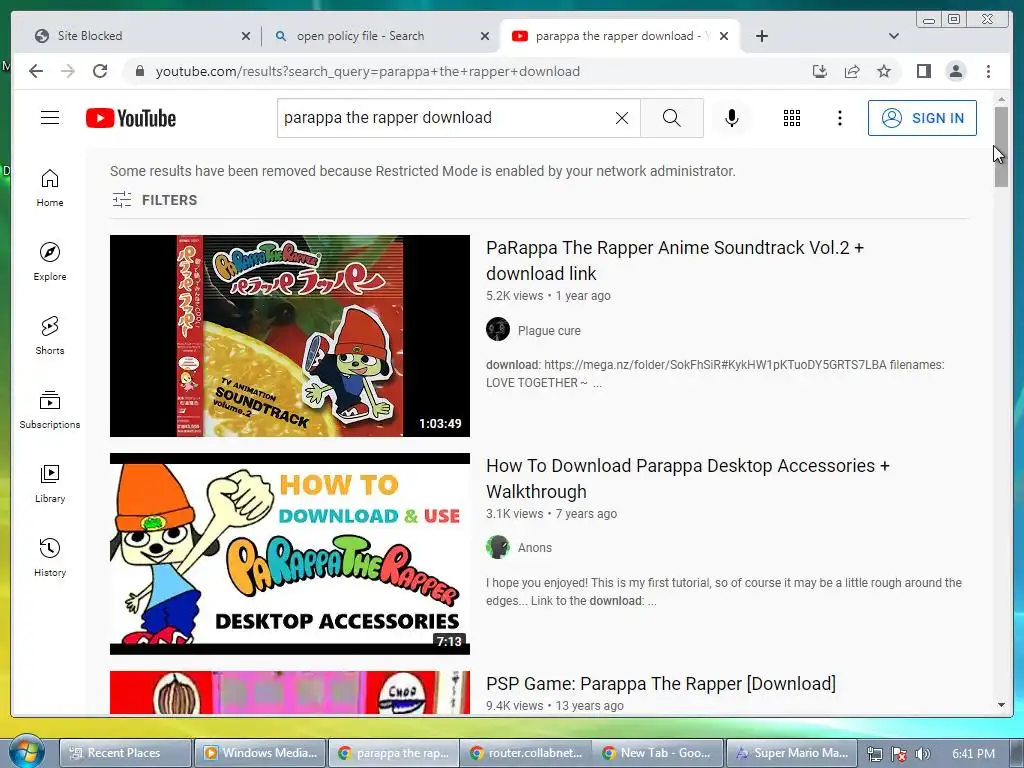Open History in the sidebar
This screenshot has width=1024, height=768.
50,557
